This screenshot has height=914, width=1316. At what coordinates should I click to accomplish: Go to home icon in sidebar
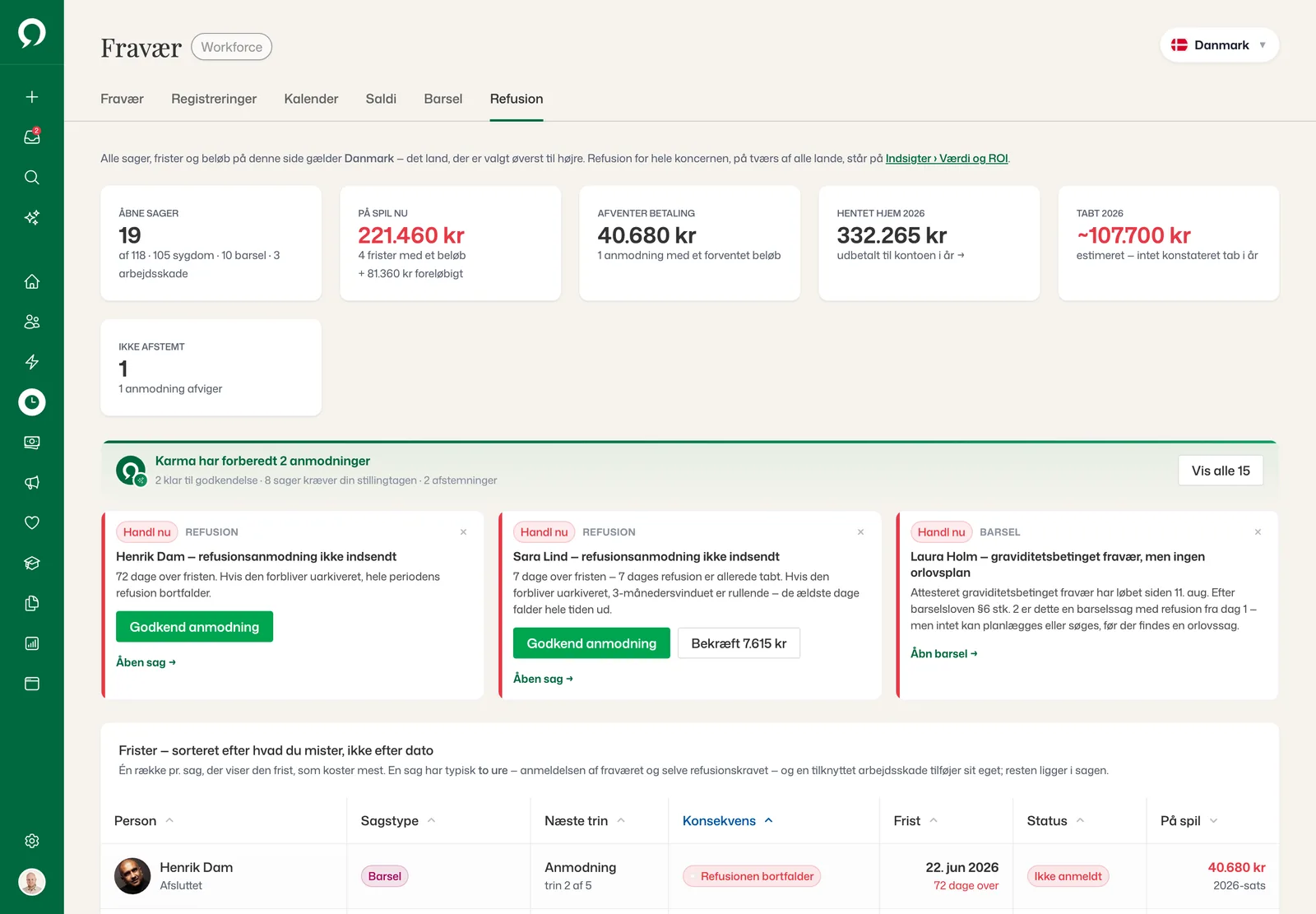pyautogui.click(x=32, y=281)
